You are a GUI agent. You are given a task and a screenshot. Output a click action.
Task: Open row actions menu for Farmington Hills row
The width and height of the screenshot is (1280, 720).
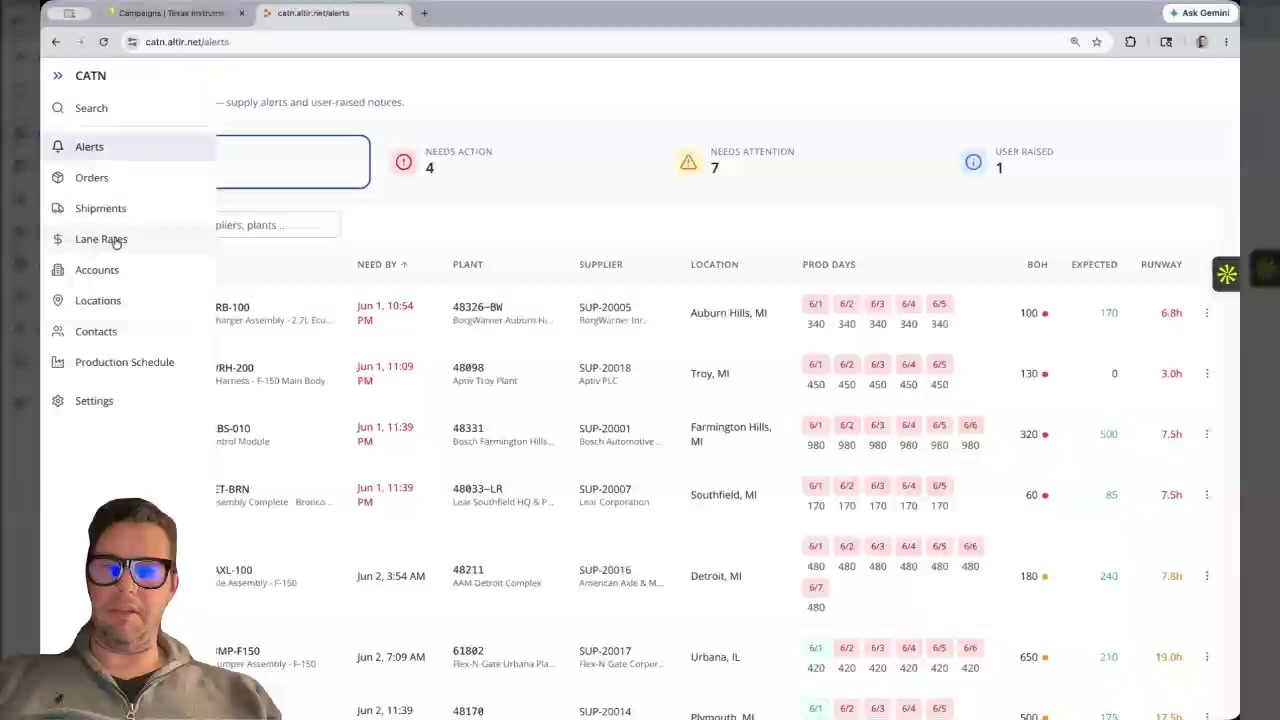[1206, 434]
